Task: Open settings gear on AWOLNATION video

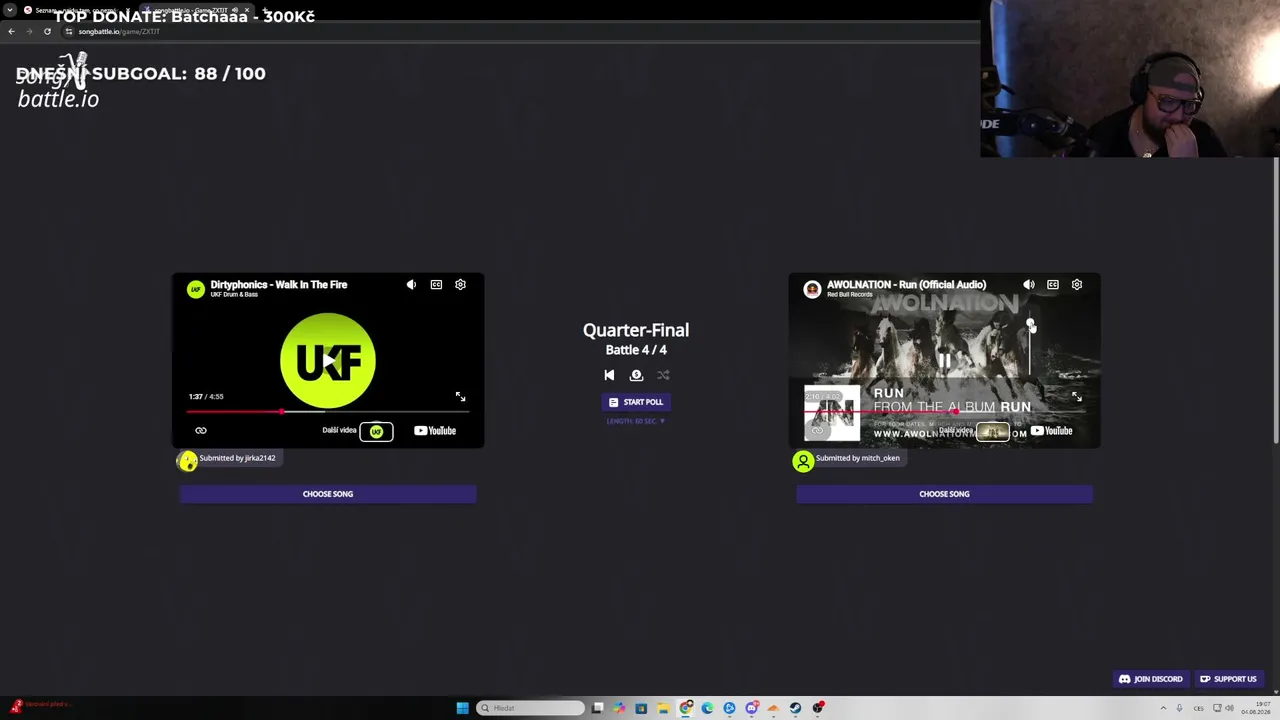Action: coord(1077,285)
